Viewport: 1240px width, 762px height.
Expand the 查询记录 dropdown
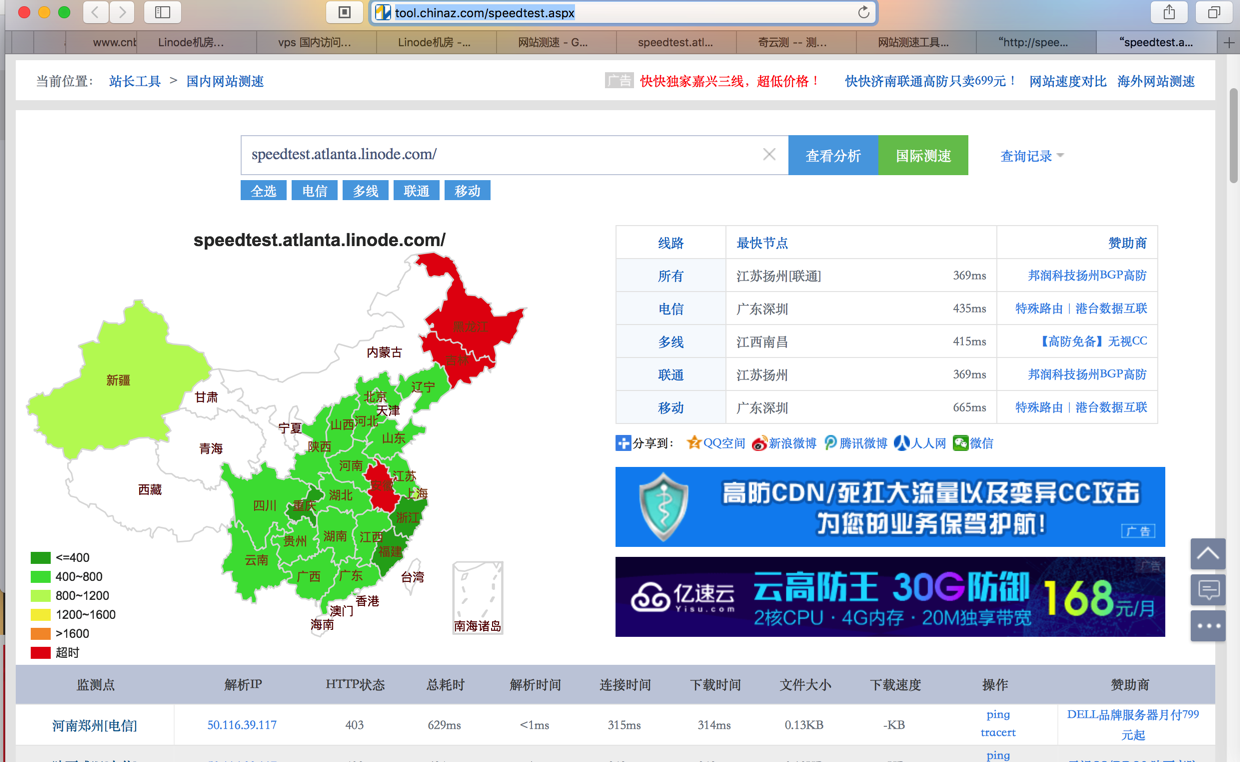pyautogui.click(x=1032, y=156)
